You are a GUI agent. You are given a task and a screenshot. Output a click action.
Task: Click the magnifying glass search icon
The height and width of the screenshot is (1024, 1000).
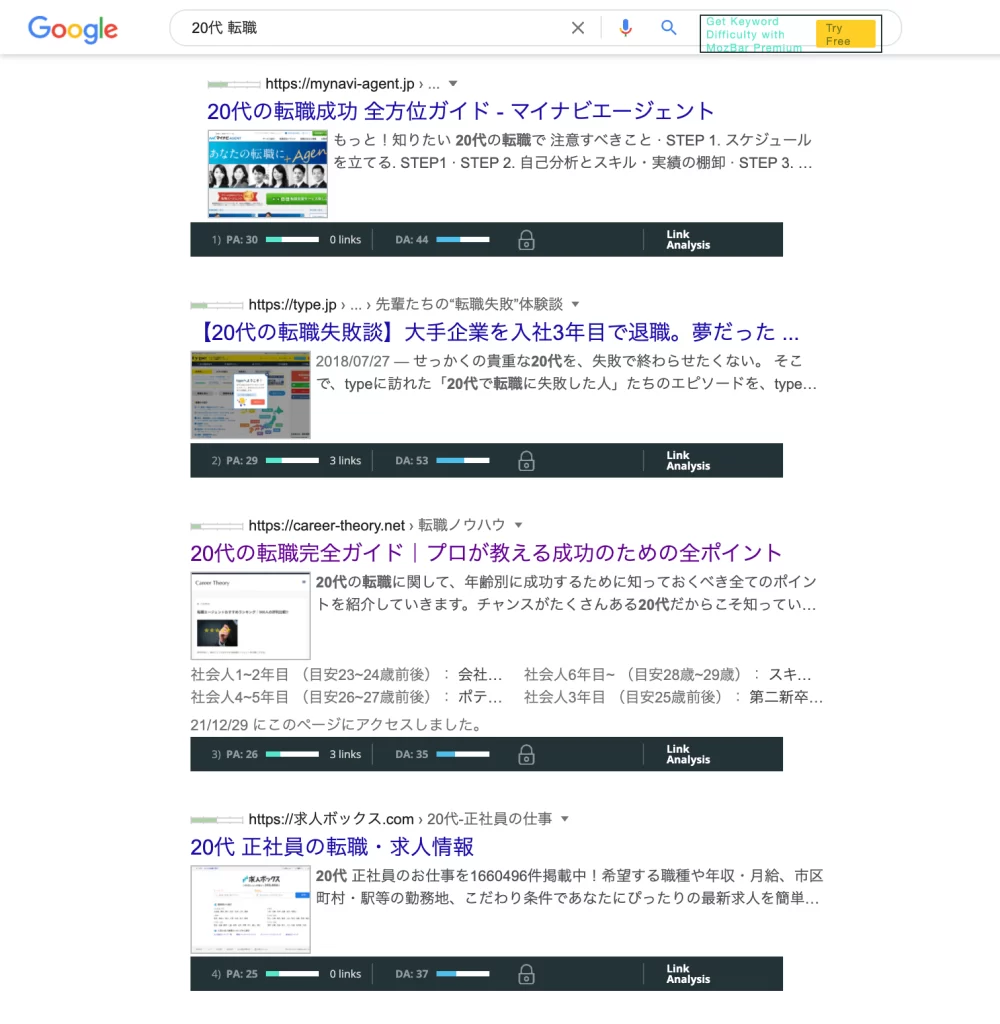pyautogui.click(x=669, y=28)
